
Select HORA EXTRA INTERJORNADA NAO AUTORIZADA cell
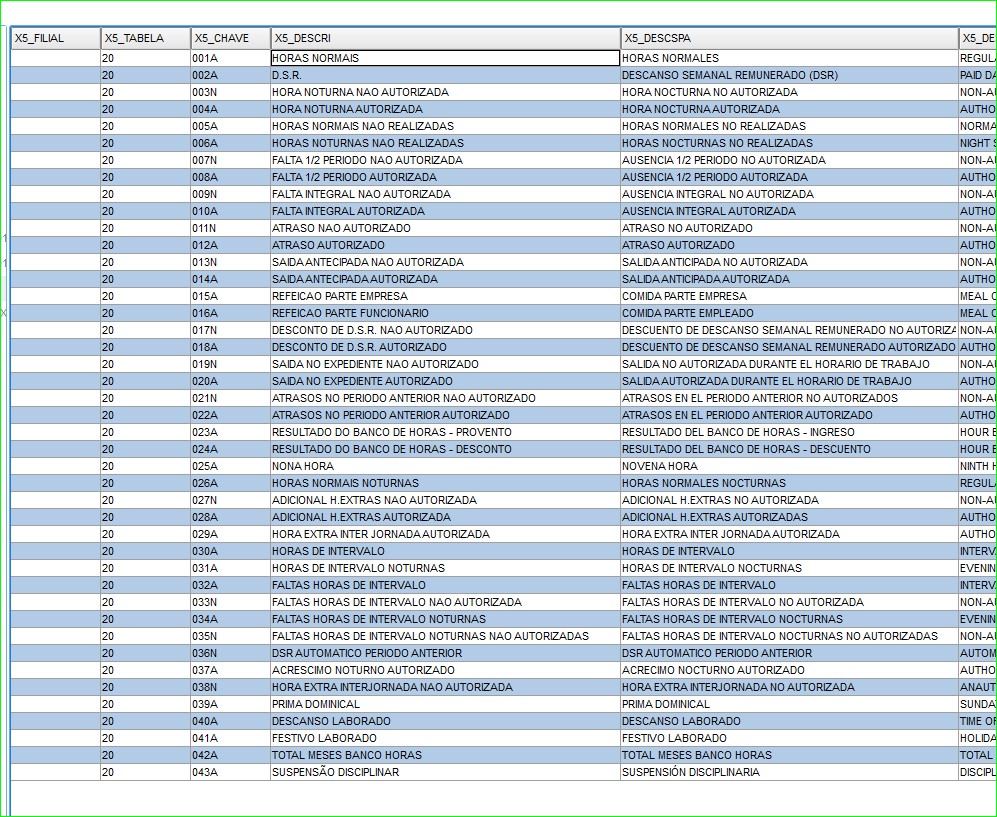point(446,687)
